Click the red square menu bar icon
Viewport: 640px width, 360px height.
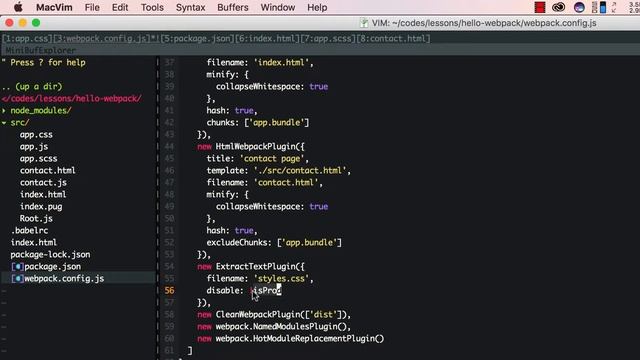[x=540, y=7]
